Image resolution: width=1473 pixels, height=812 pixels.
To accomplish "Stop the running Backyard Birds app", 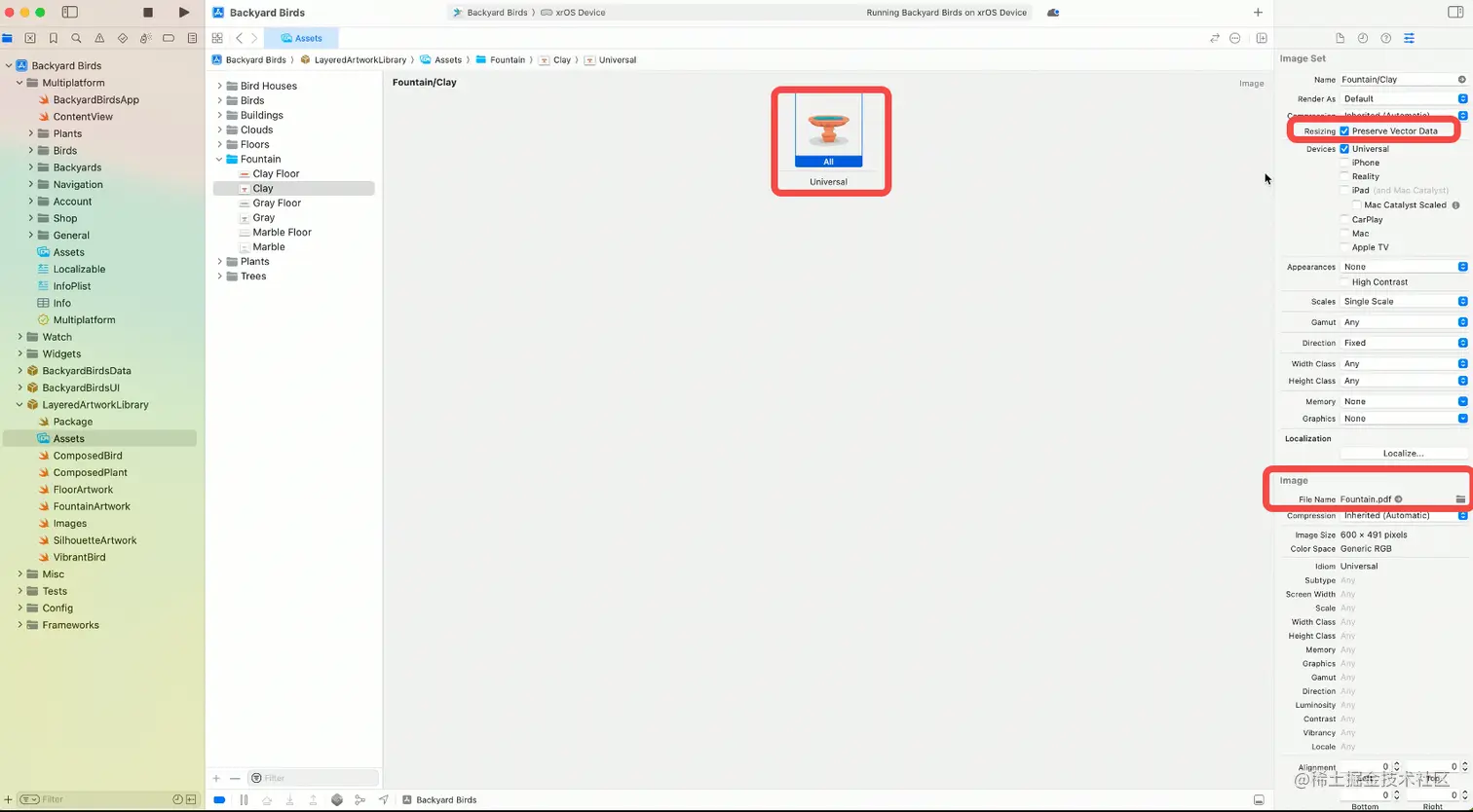I will tap(148, 13).
